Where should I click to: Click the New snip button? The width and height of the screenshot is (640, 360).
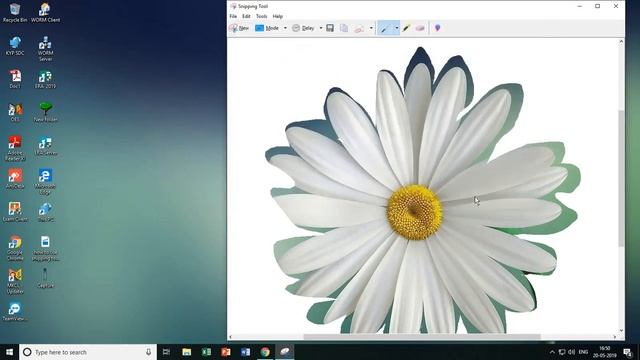(239, 28)
